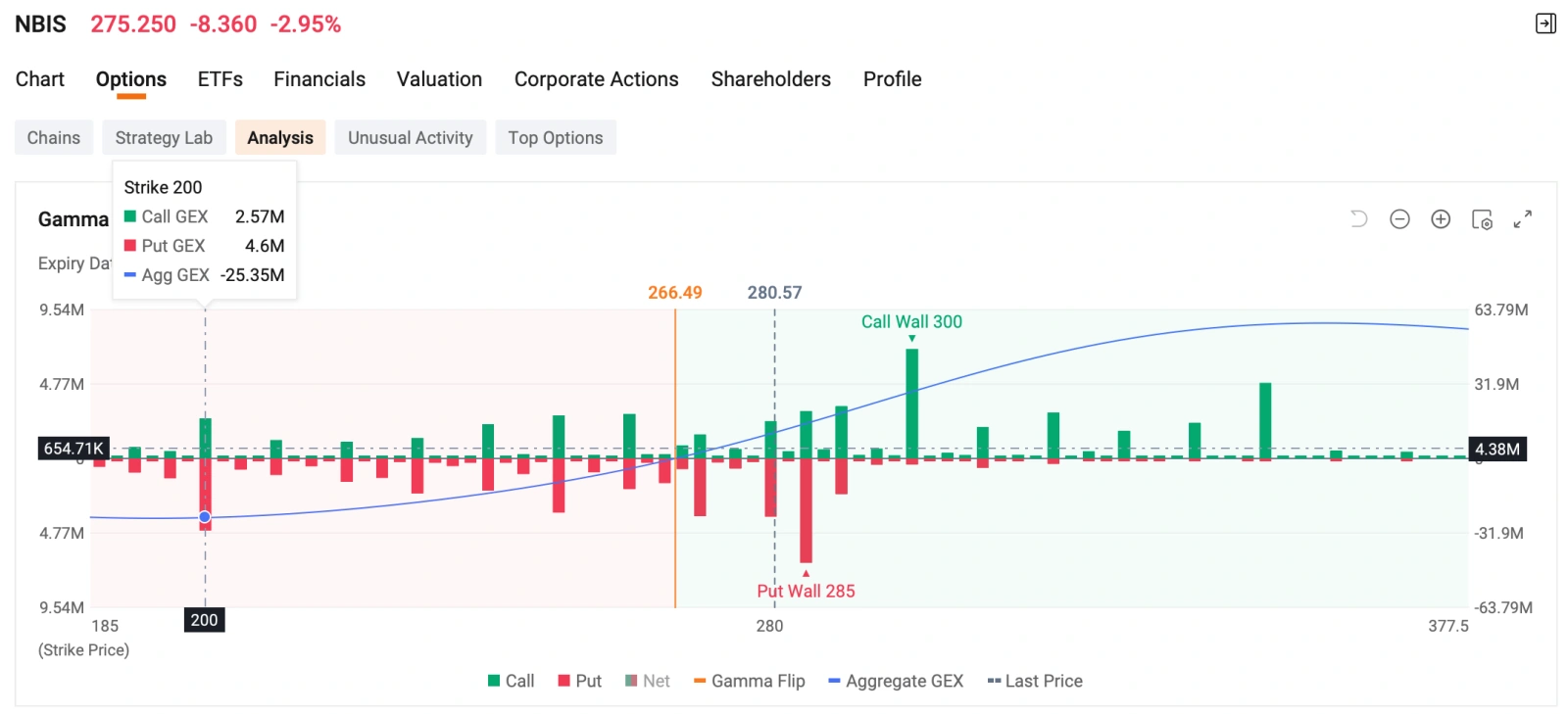Switch to the Chart tab
Viewport: 1568px width, 714px height.
pyautogui.click(x=40, y=79)
